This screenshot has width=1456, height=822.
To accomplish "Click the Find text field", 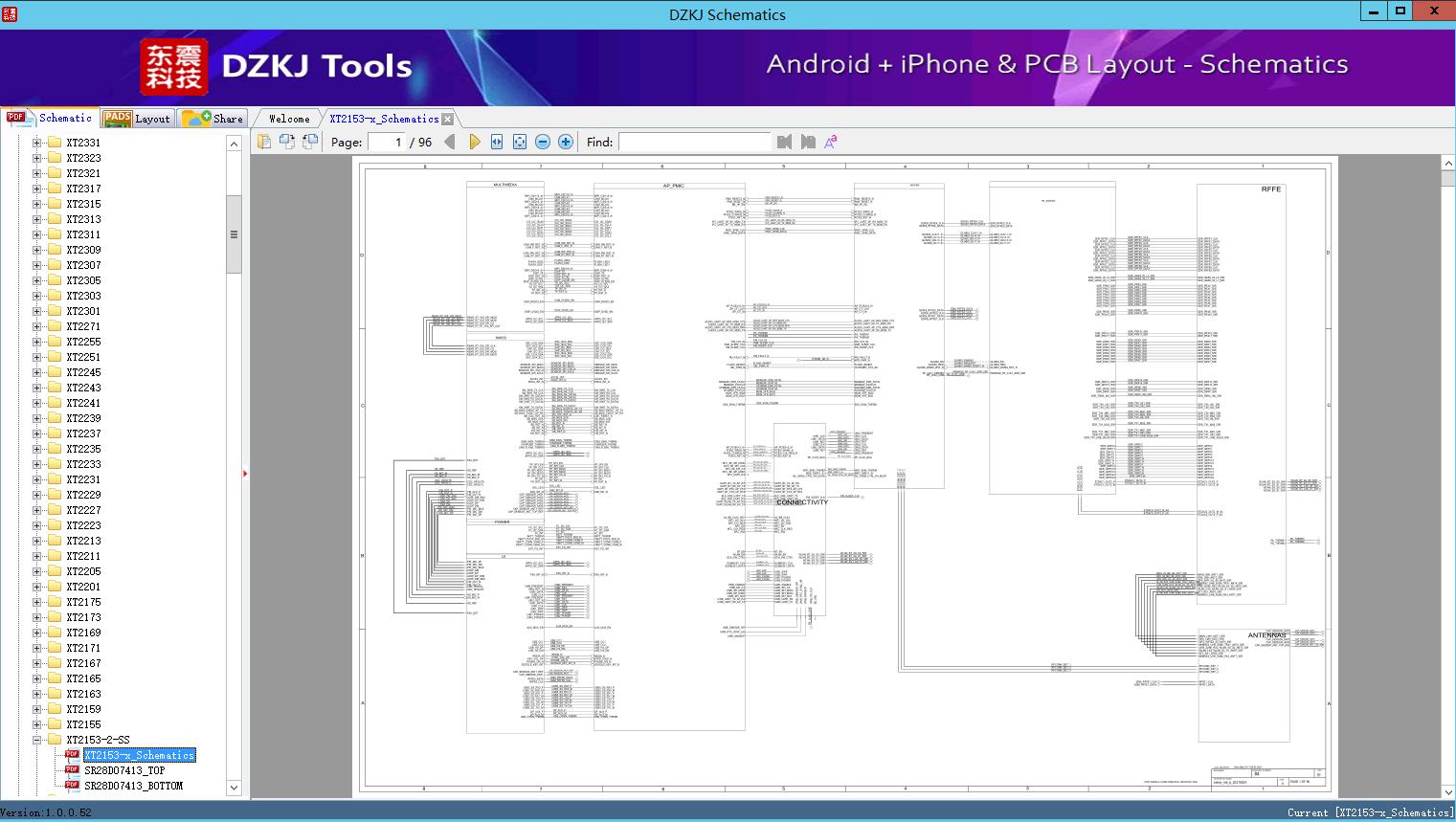I will coord(694,142).
